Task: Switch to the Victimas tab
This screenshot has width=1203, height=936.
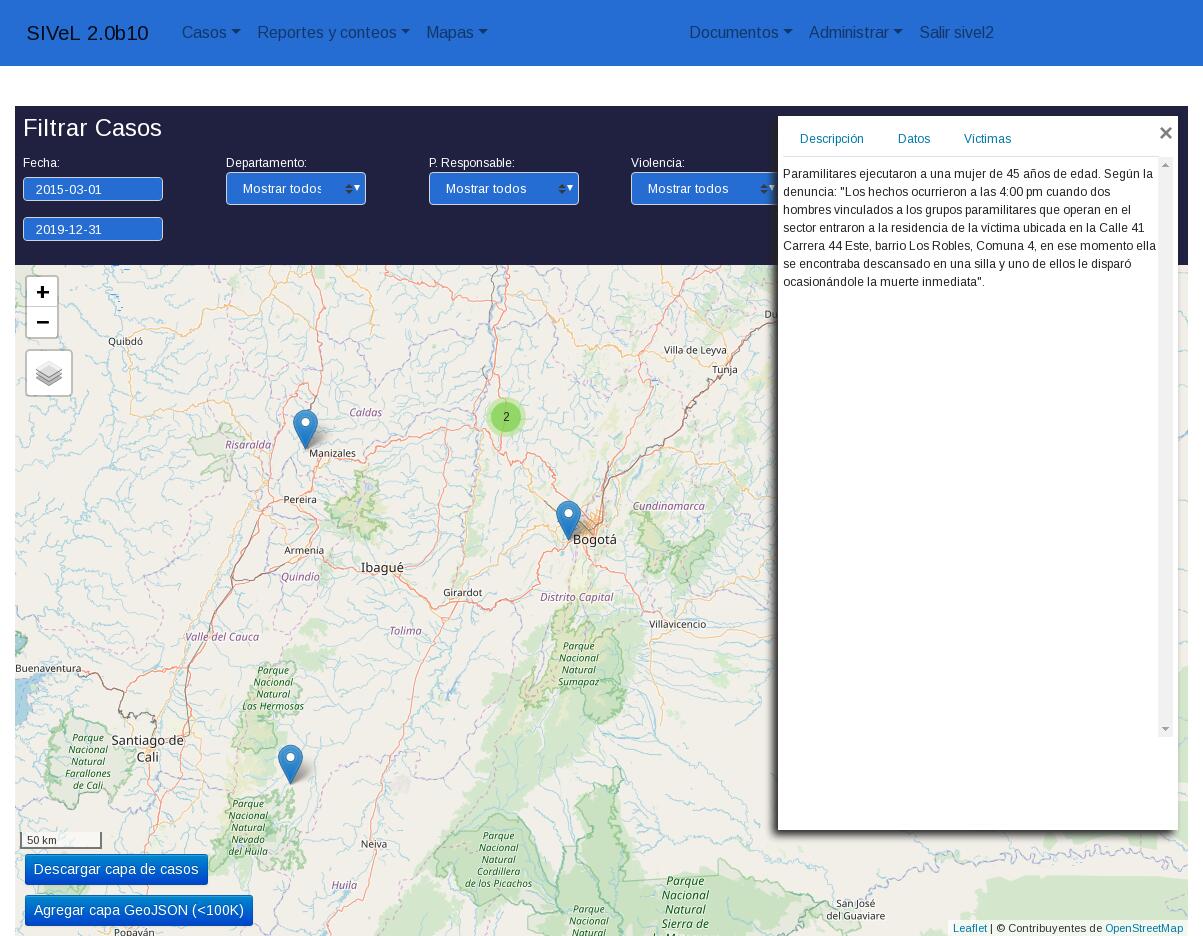Action: [x=987, y=139]
